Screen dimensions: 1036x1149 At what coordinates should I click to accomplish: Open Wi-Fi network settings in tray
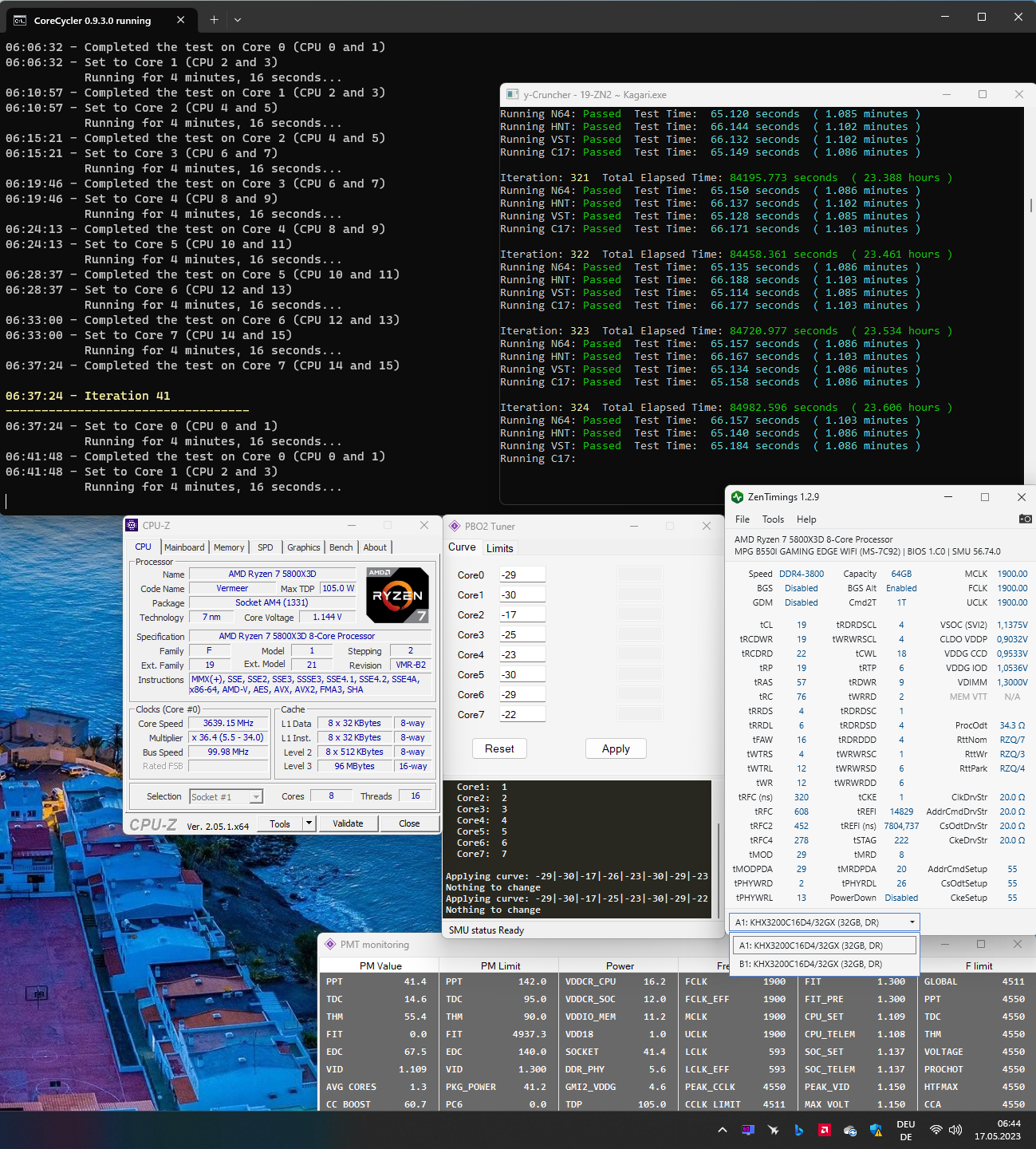[936, 1130]
